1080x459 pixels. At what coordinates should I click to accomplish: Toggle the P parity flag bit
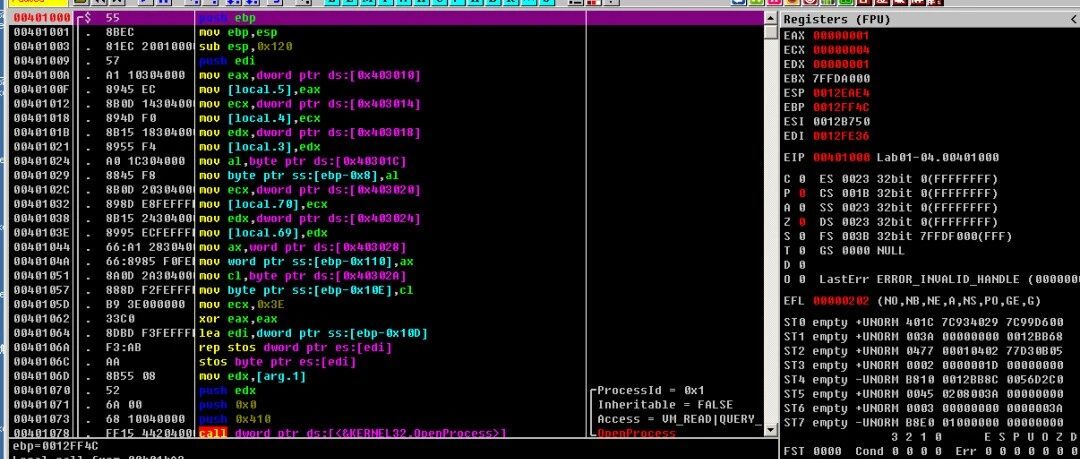802,193
